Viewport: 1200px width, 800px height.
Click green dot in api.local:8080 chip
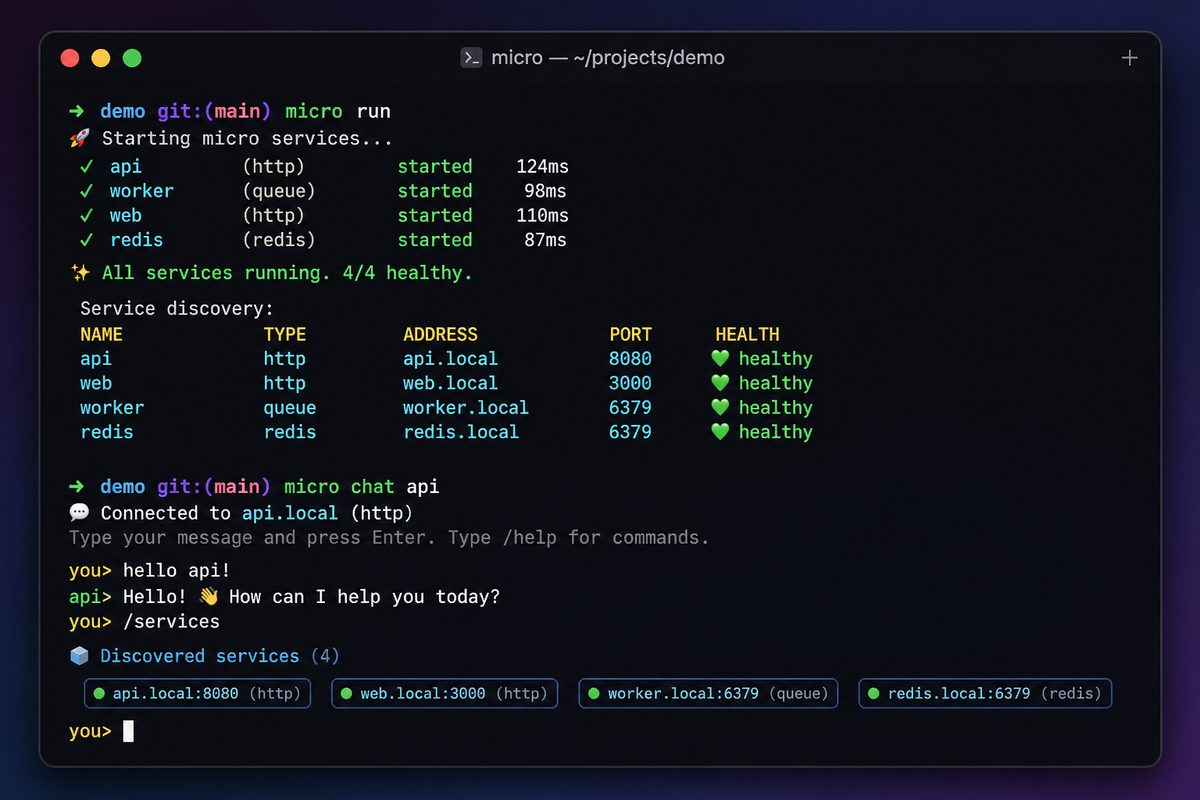(99, 693)
